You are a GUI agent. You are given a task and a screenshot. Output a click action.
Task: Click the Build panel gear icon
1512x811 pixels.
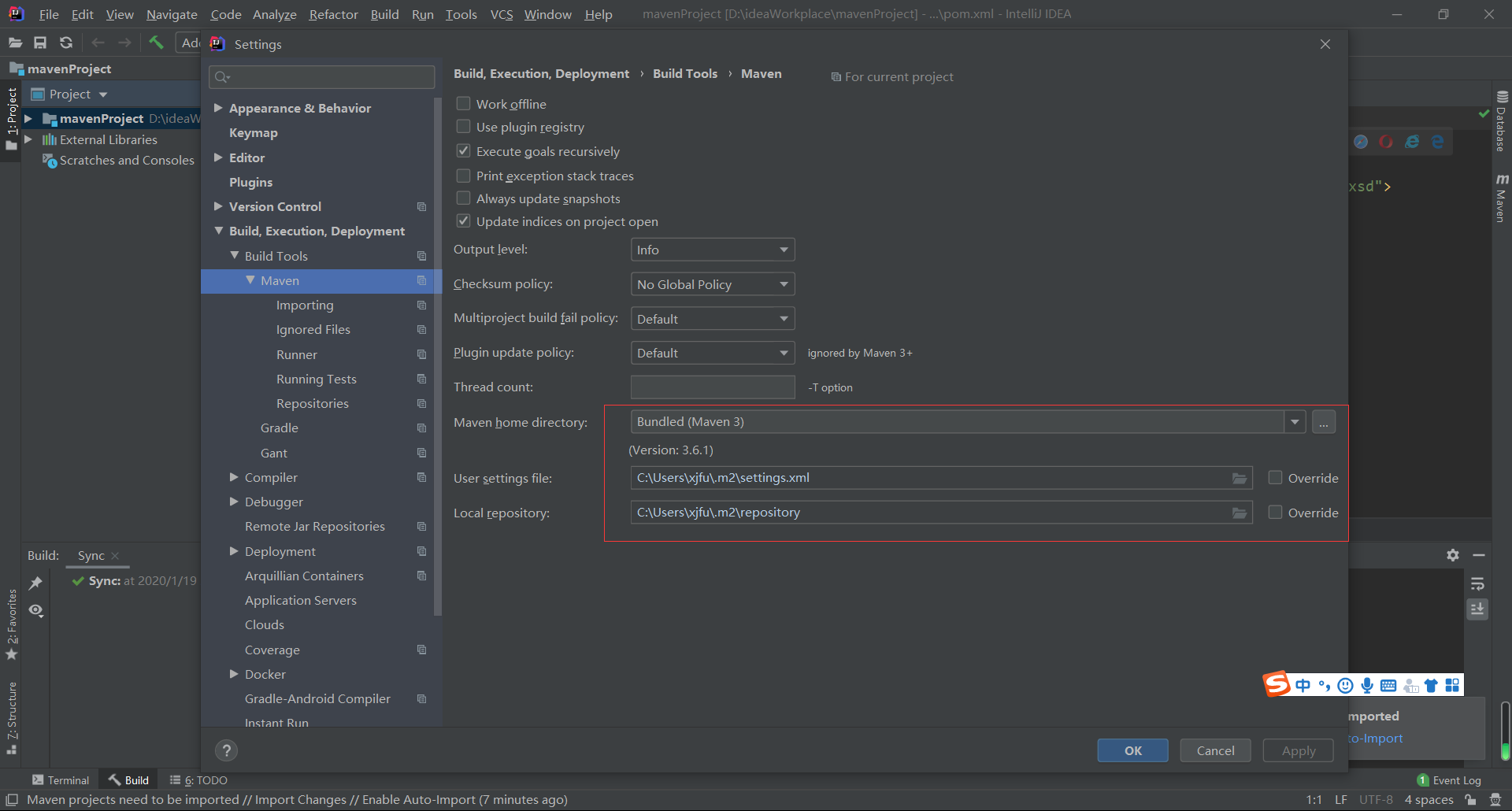click(1453, 555)
